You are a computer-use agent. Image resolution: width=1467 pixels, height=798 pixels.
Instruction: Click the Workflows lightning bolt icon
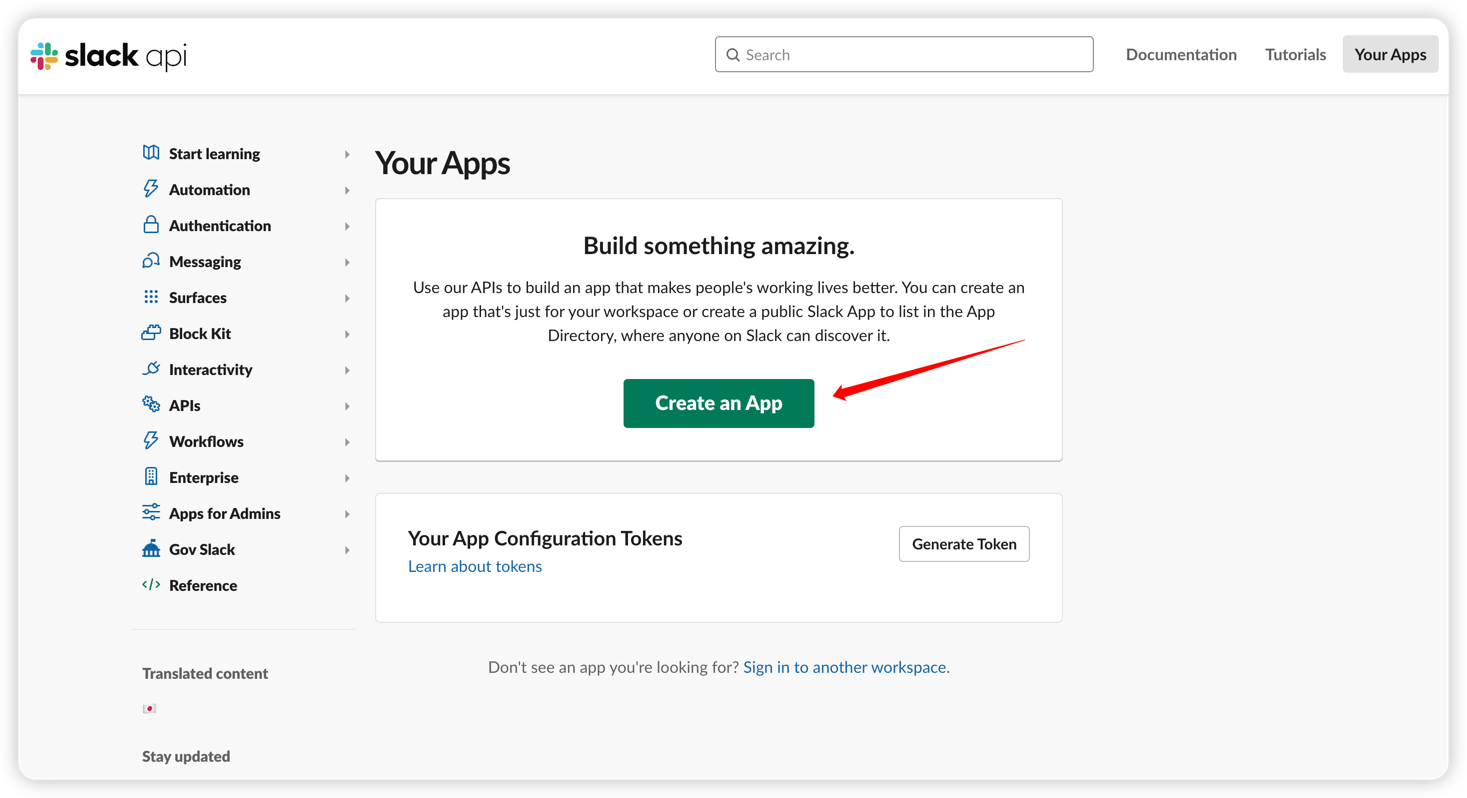point(151,441)
